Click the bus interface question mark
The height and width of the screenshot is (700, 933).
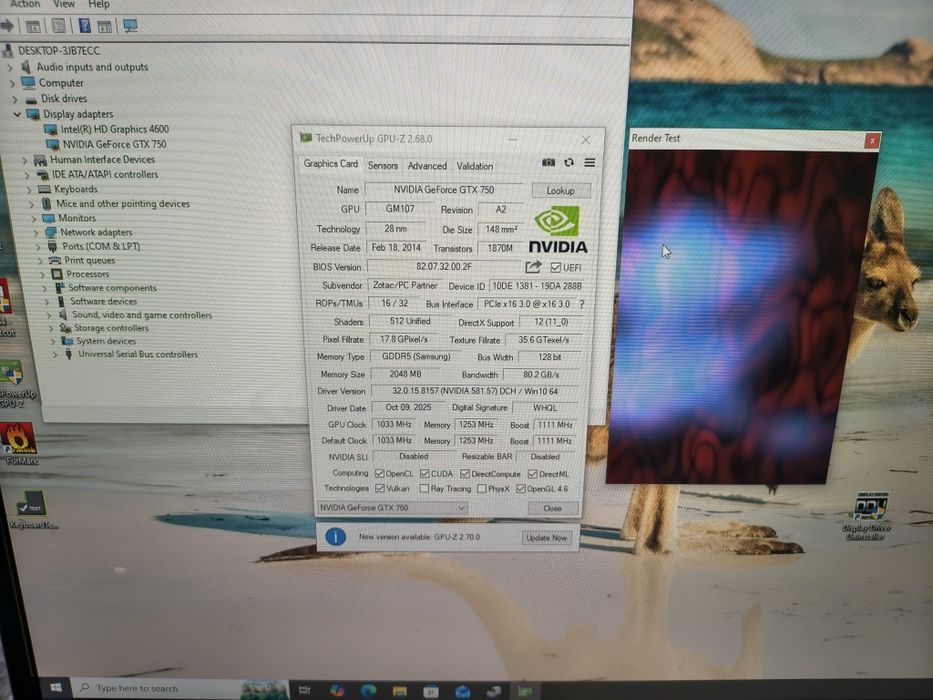(581, 304)
